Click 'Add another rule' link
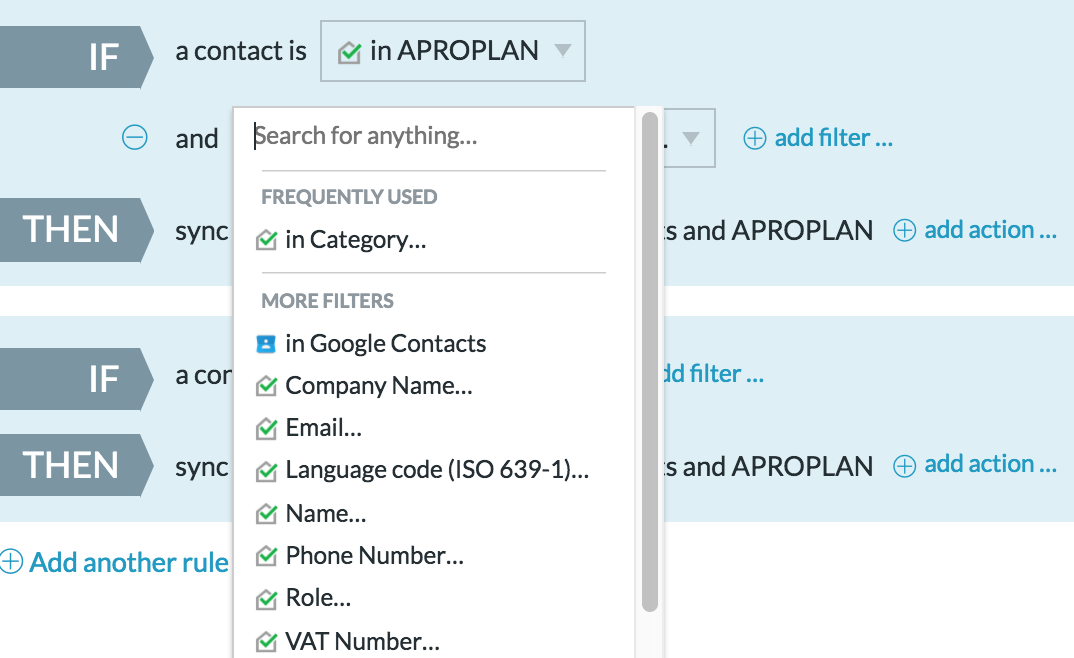Viewport: 1074px width, 658px height. (x=129, y=563)
